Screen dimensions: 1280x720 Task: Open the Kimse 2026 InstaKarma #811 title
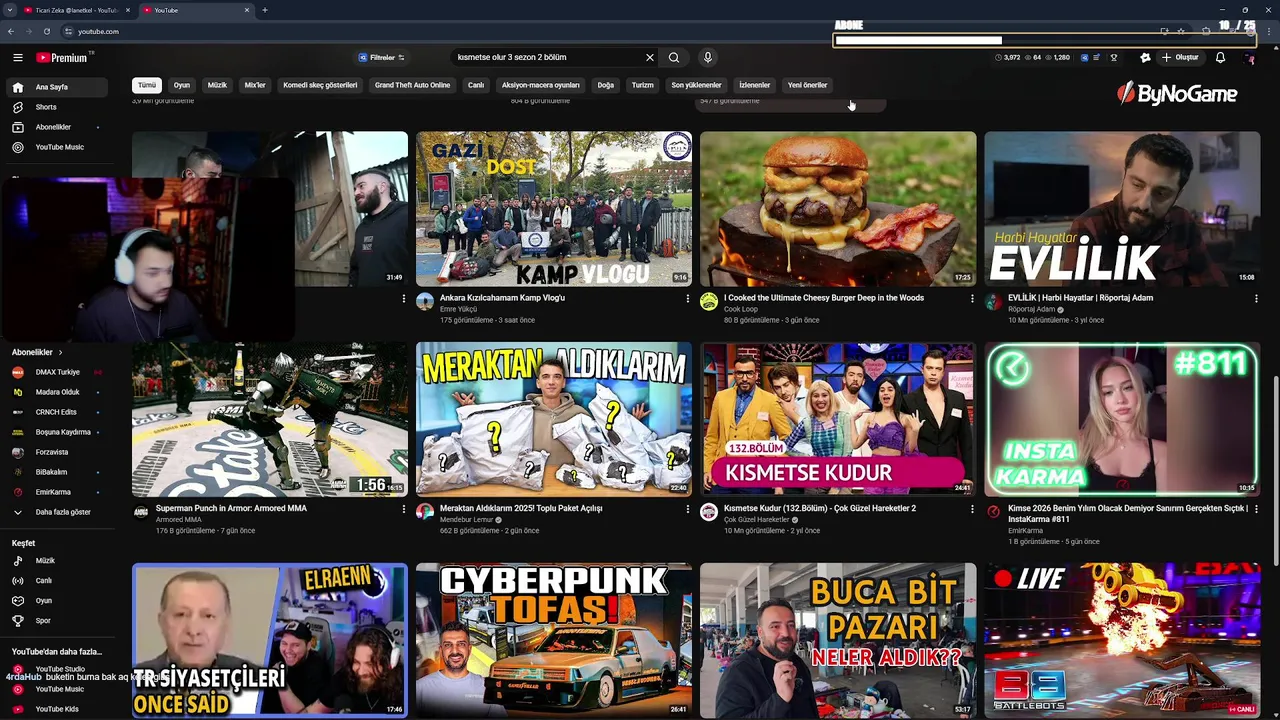[1128, 514]
